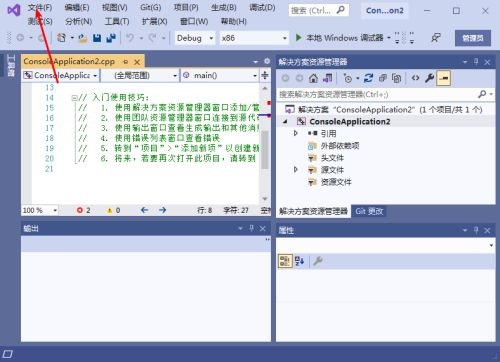Image resolution: width=500 pixels, height=362 pixels.
Task: Click the editor split window icon beside main()
Action: 265,75
